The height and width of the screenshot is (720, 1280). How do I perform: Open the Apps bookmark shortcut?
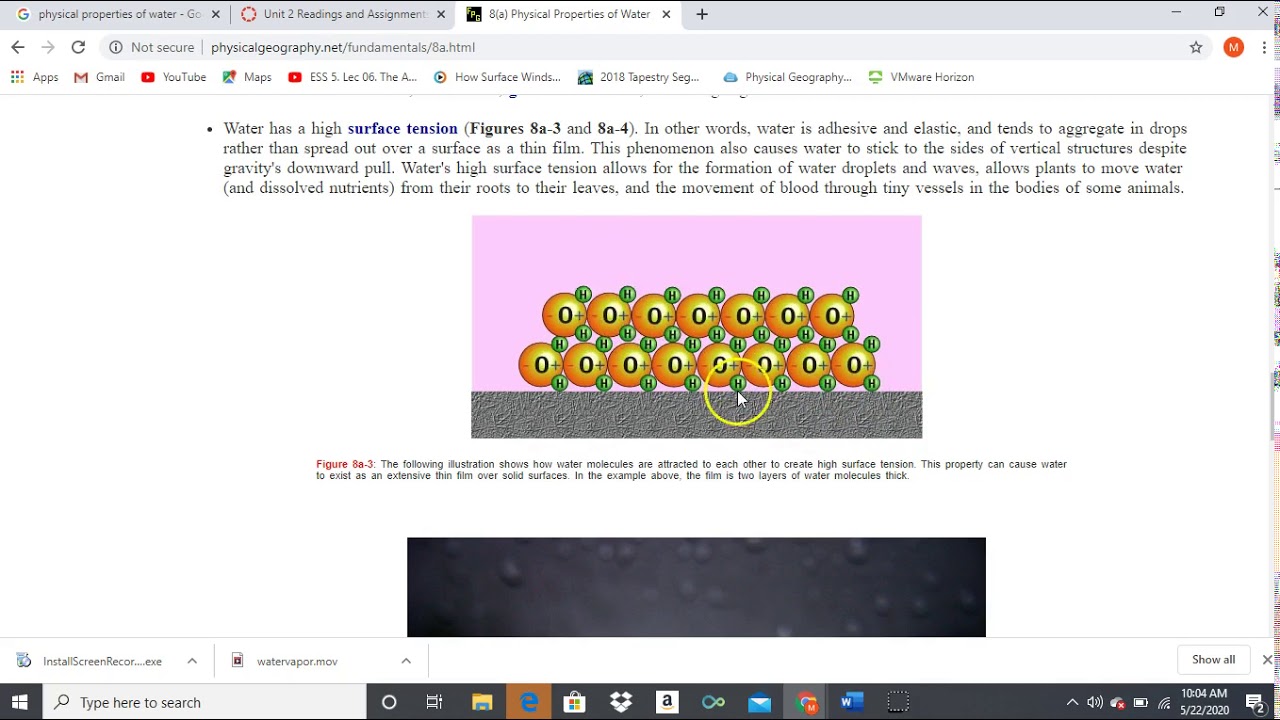click(x=35, y=77)
